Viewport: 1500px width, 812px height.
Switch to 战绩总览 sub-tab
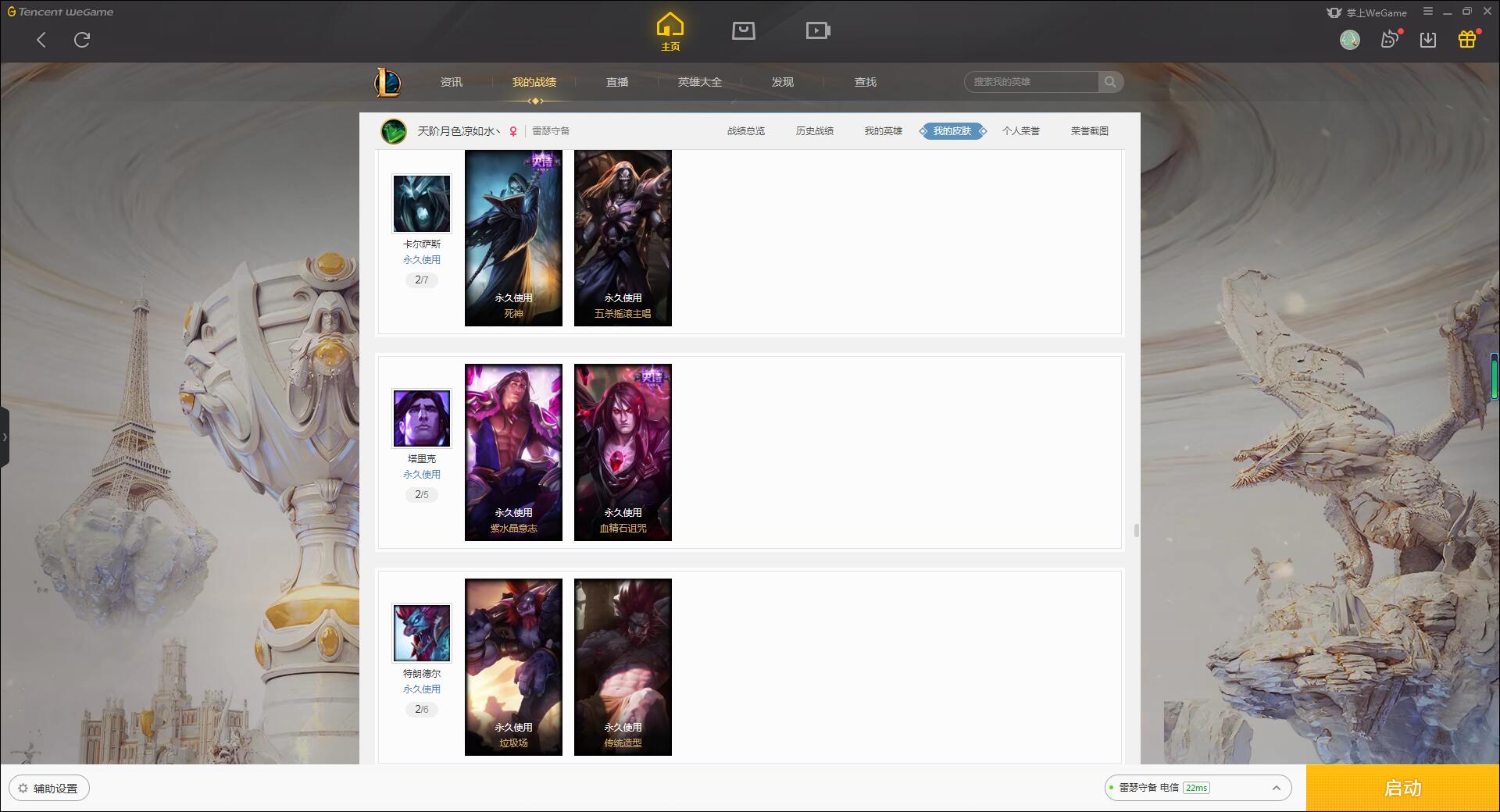click(x=746, y=131)
